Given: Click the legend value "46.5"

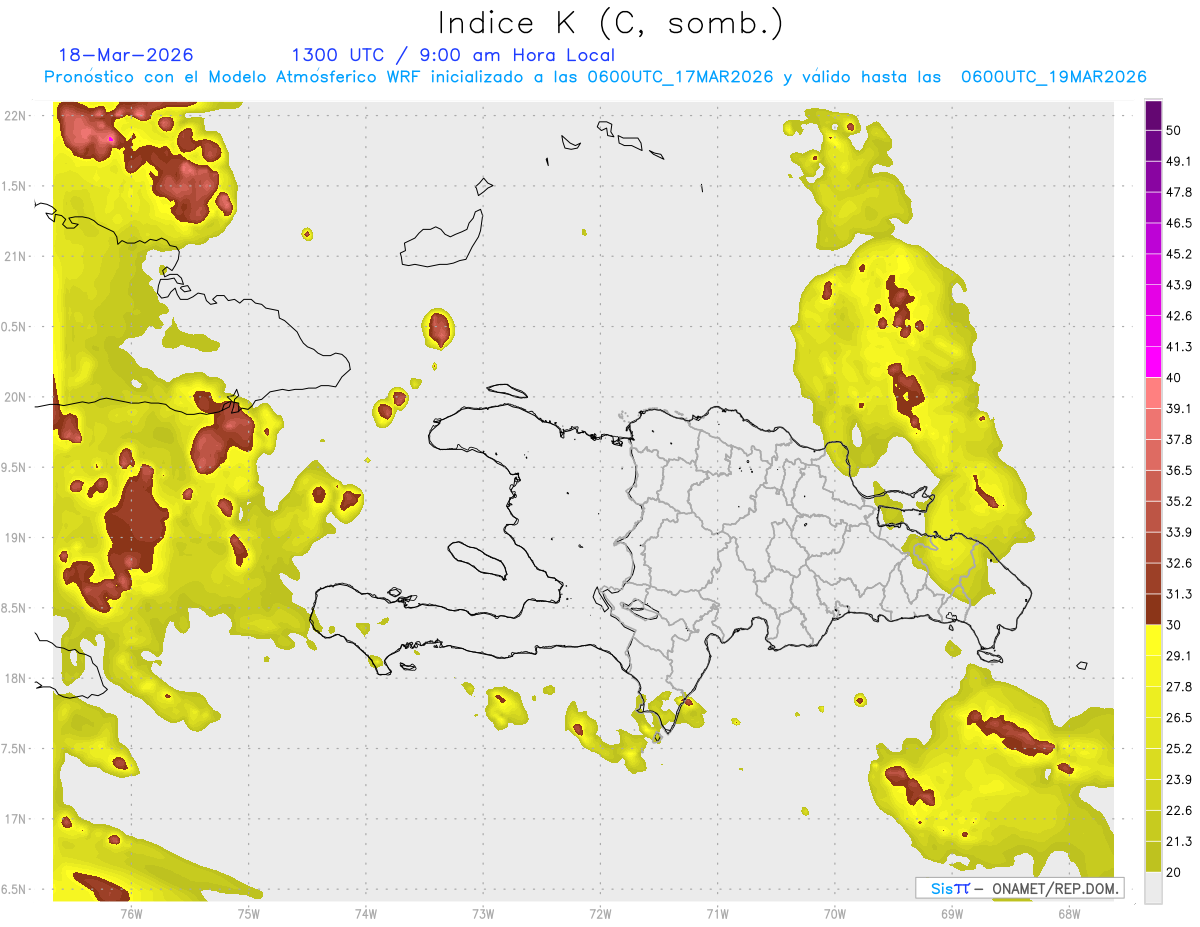Looking at the screenshot, I should pos(1179,224).
